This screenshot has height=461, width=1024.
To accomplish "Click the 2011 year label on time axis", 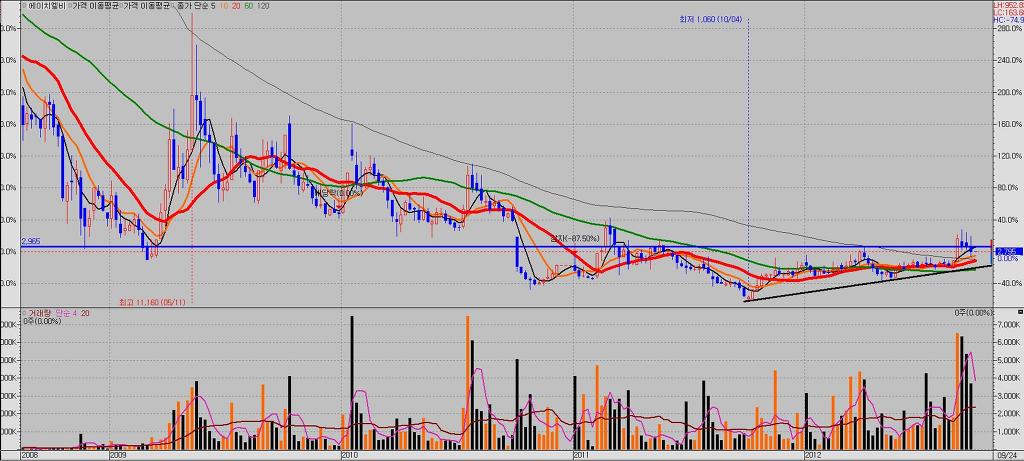I will pyautogui.click(x=581, y=454).
